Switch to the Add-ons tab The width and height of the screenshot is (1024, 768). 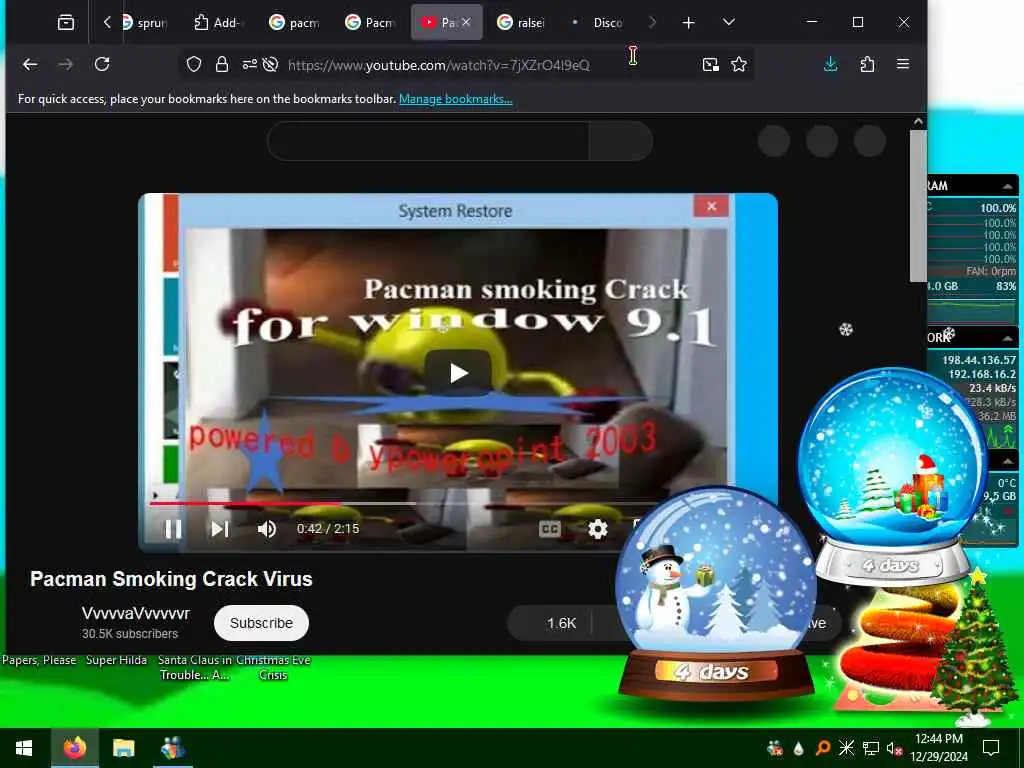click(217, 23)
